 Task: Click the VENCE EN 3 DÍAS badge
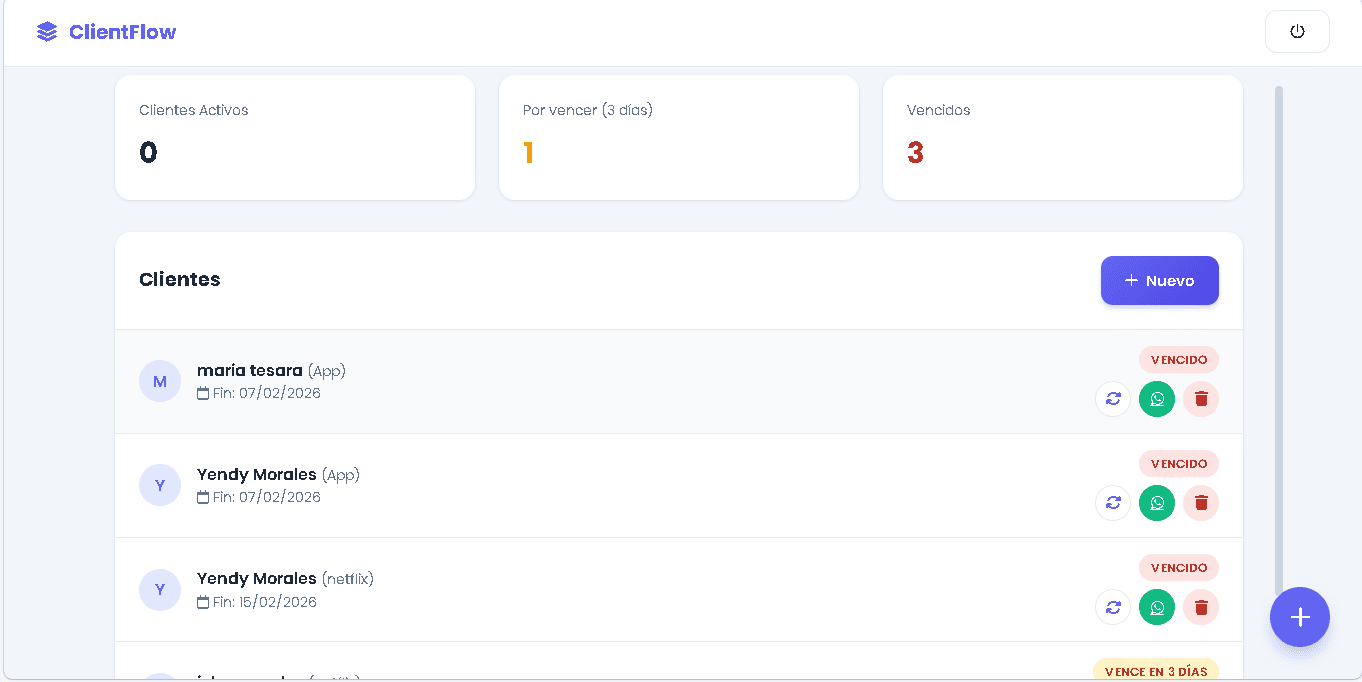point(1155,670)
